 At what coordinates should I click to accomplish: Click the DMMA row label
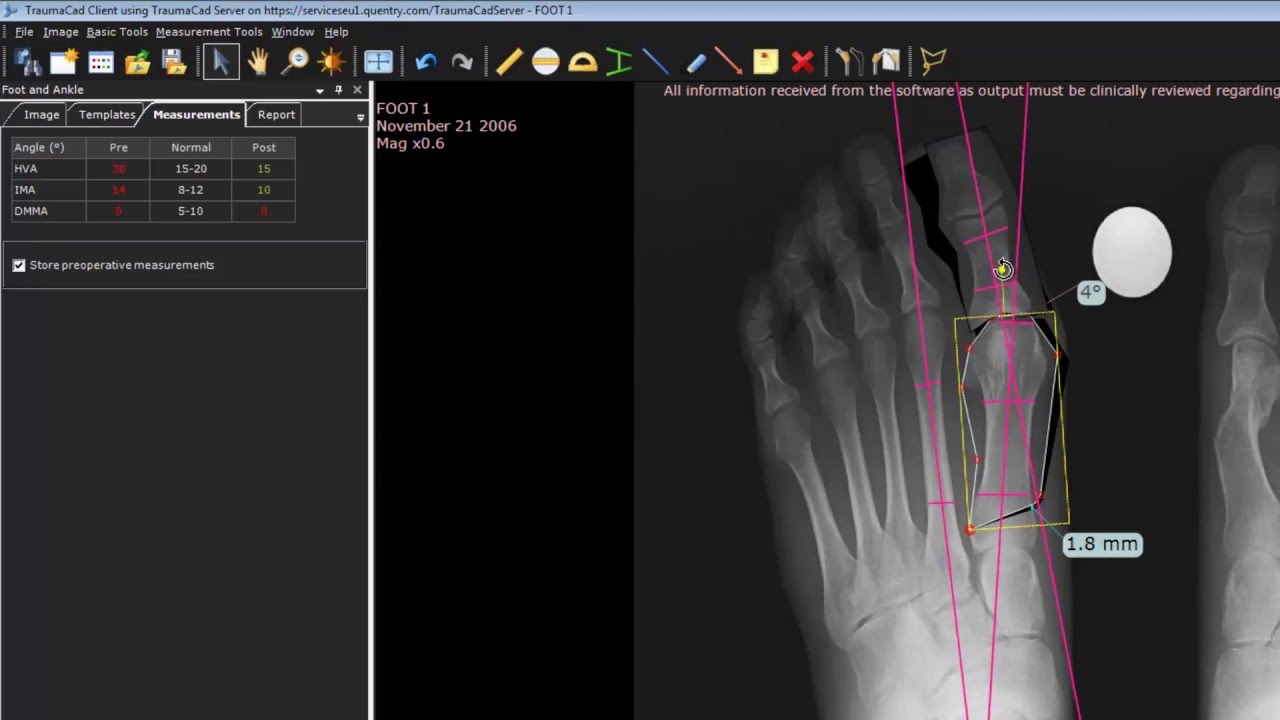(x=31, y=211)
